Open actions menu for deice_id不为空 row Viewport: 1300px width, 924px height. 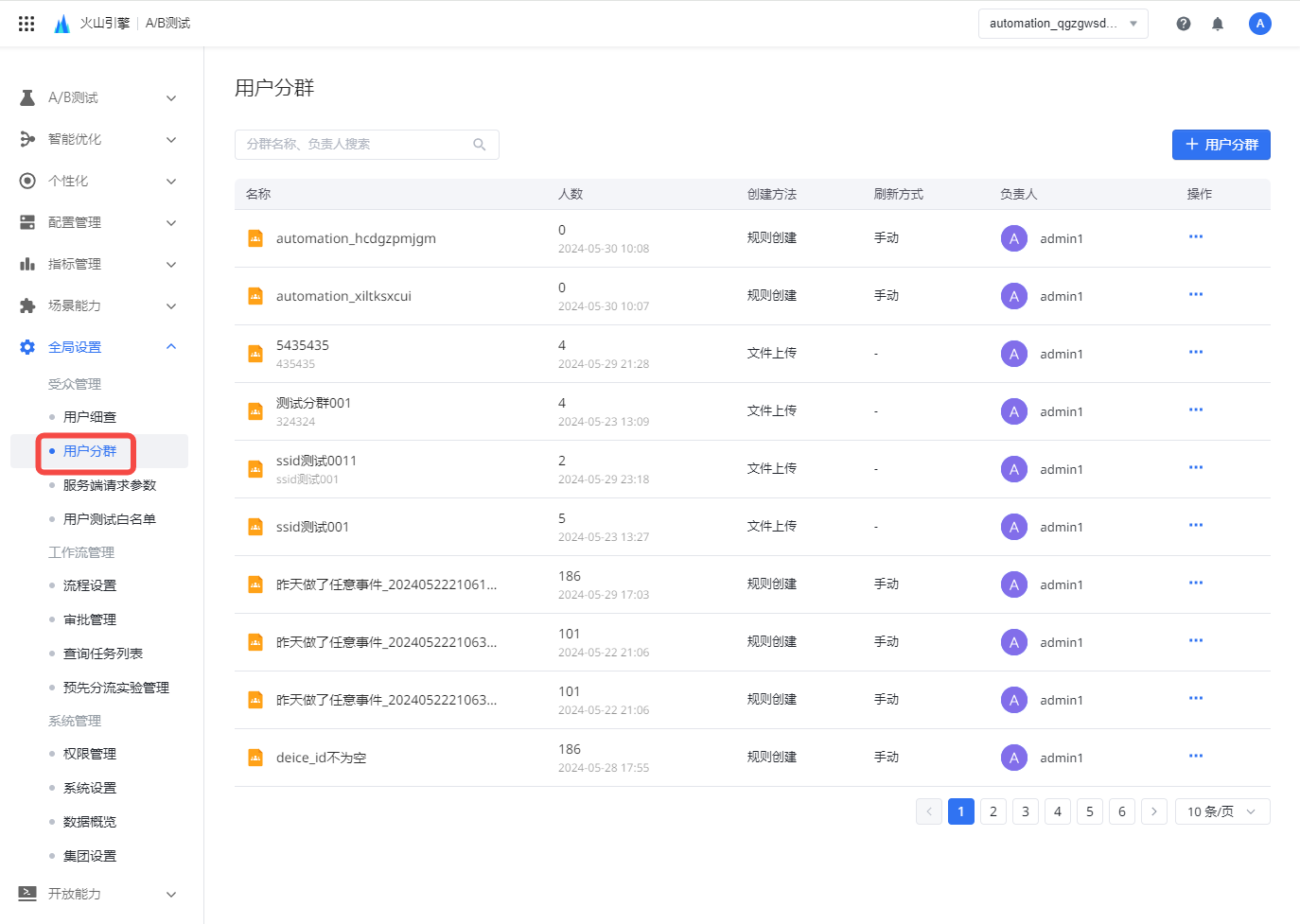tap(1196, 756)
